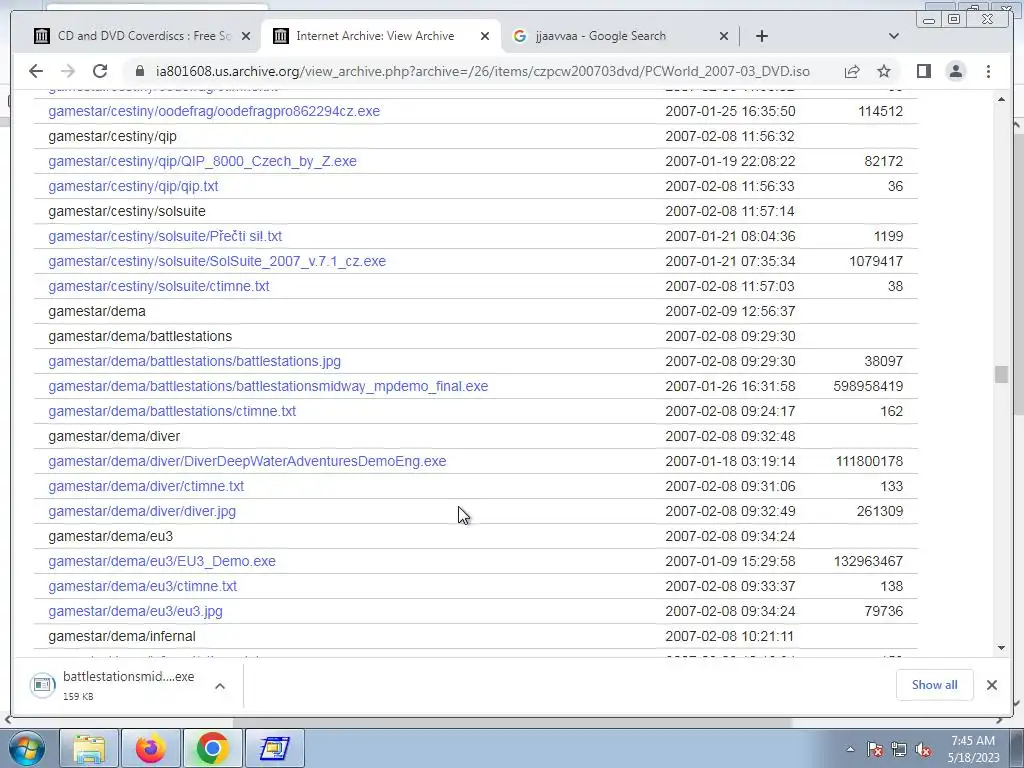Click the muted volume tray icon
The image size is (1024, 768).
pos(923,750)
